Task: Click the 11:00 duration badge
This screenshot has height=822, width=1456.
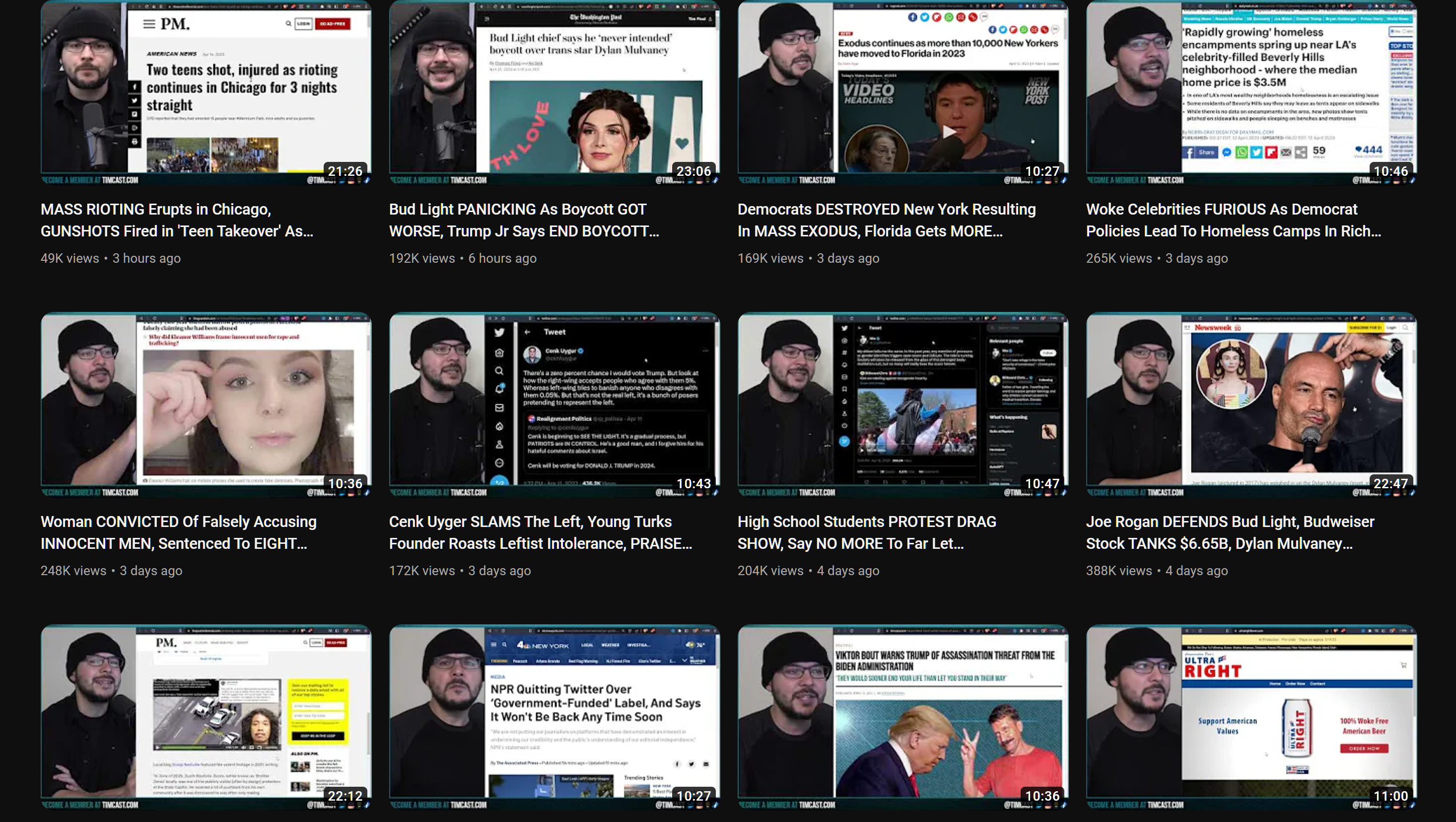Action: [1391, 796]
